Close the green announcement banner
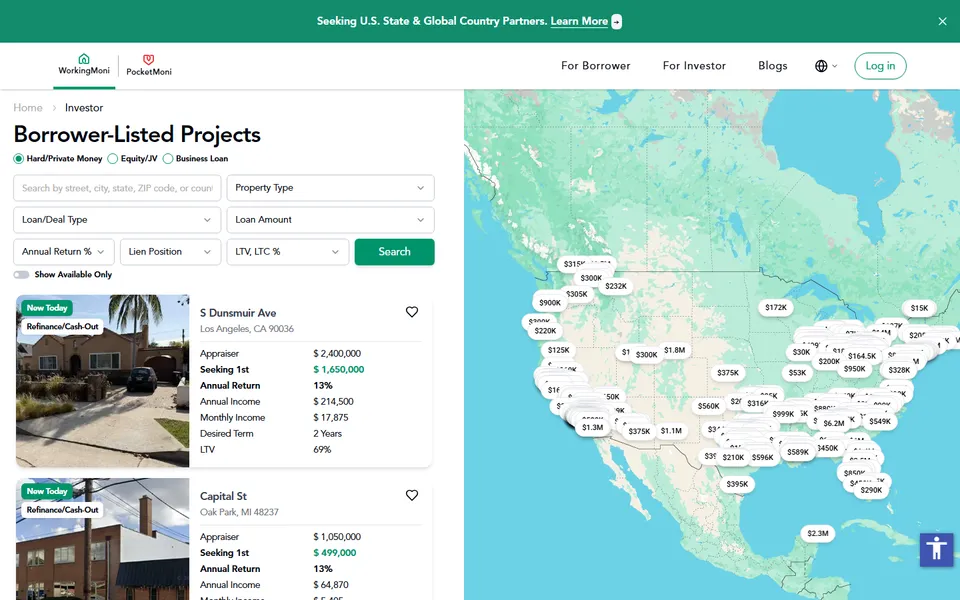Screen dimensions: 960x600 click(x=942, y=21)
